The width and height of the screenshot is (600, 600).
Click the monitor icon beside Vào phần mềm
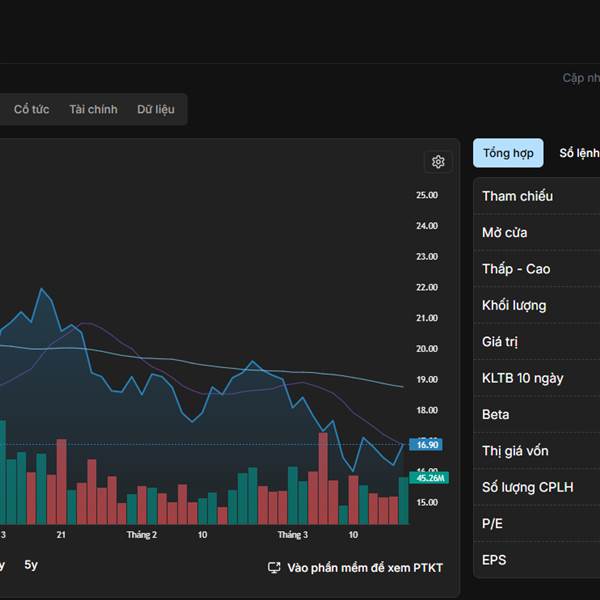tap(274, 568)
